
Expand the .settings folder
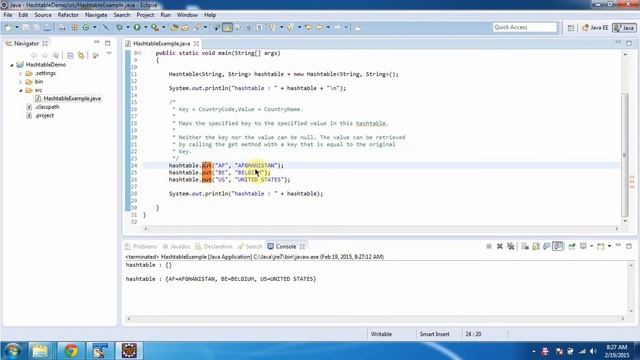(x=20, y=73)
